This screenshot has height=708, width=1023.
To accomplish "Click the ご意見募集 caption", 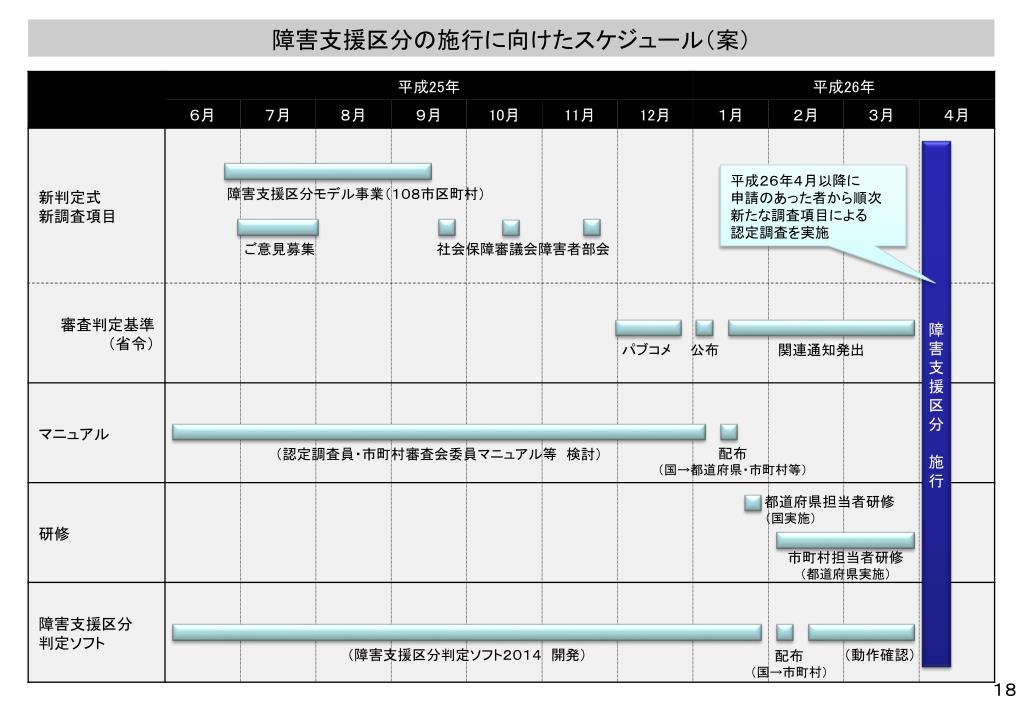I will pyautogui.click(x=279, y=249).
